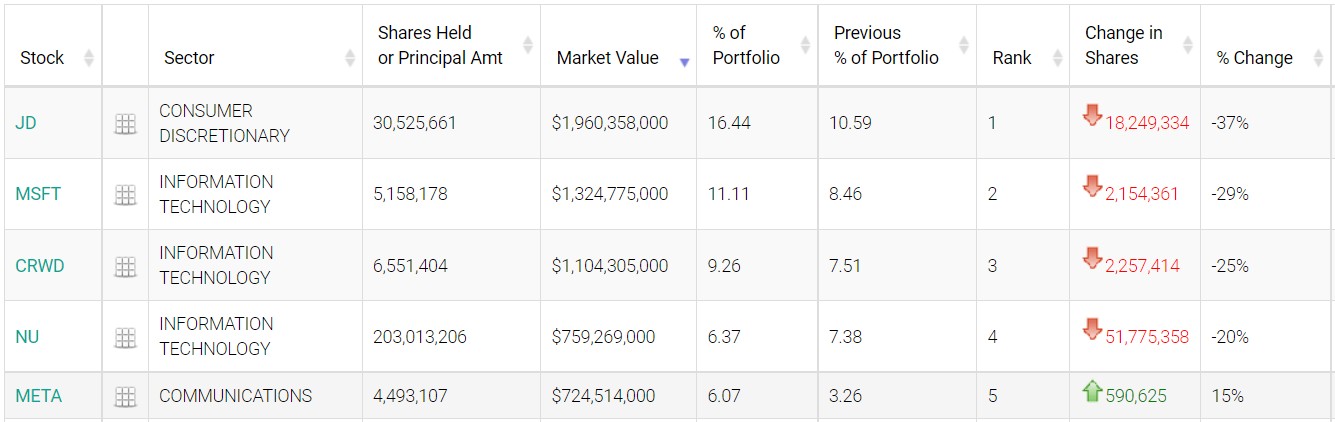Open the NU stock link

point(27,337)
